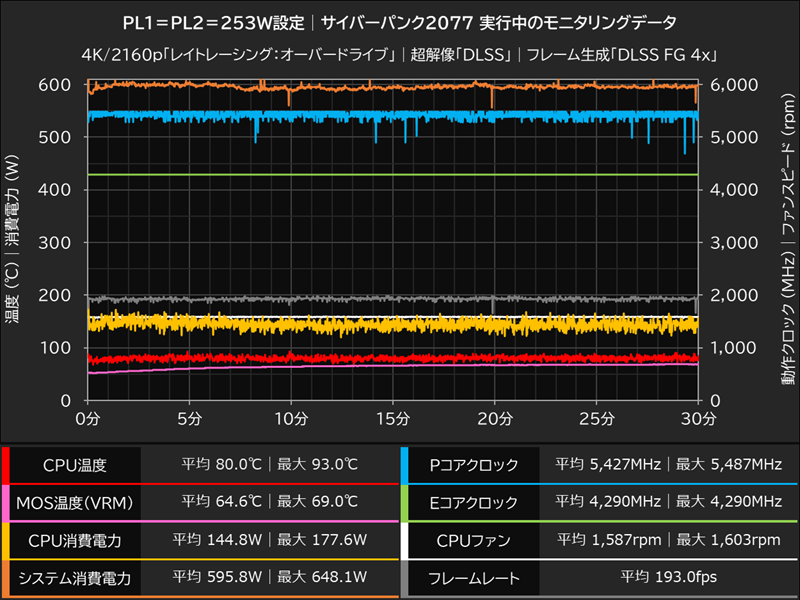Select the 4K/2160p settings subtitle

click(400, 50)
